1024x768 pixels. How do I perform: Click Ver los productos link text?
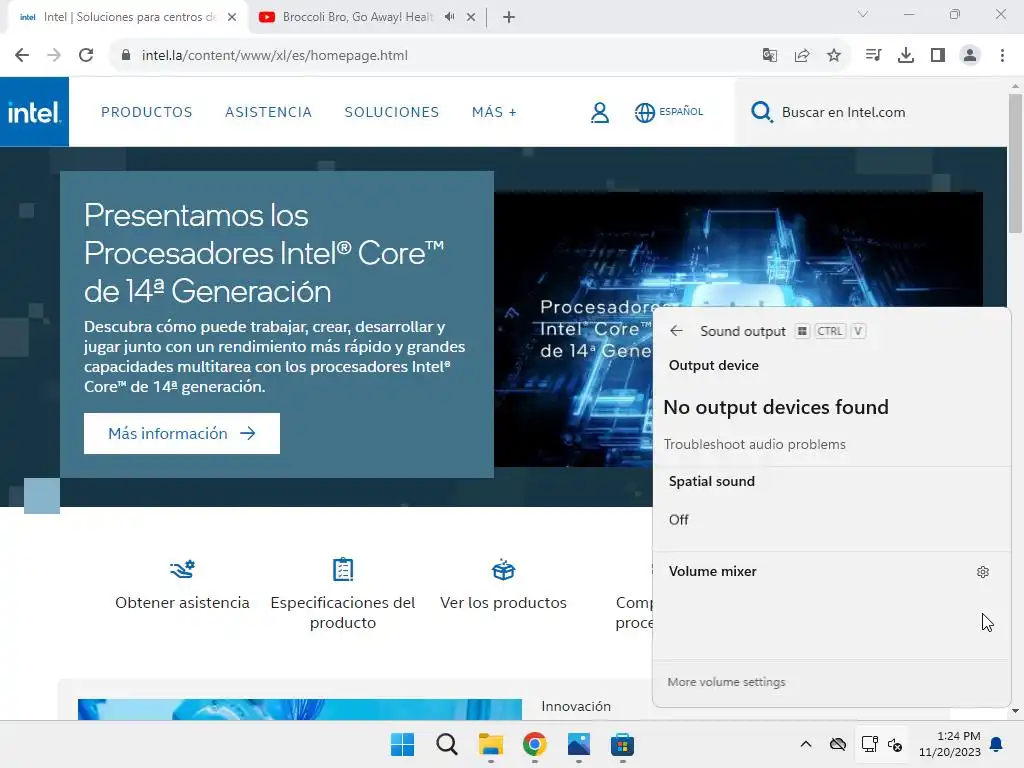(x=503, y=602)
